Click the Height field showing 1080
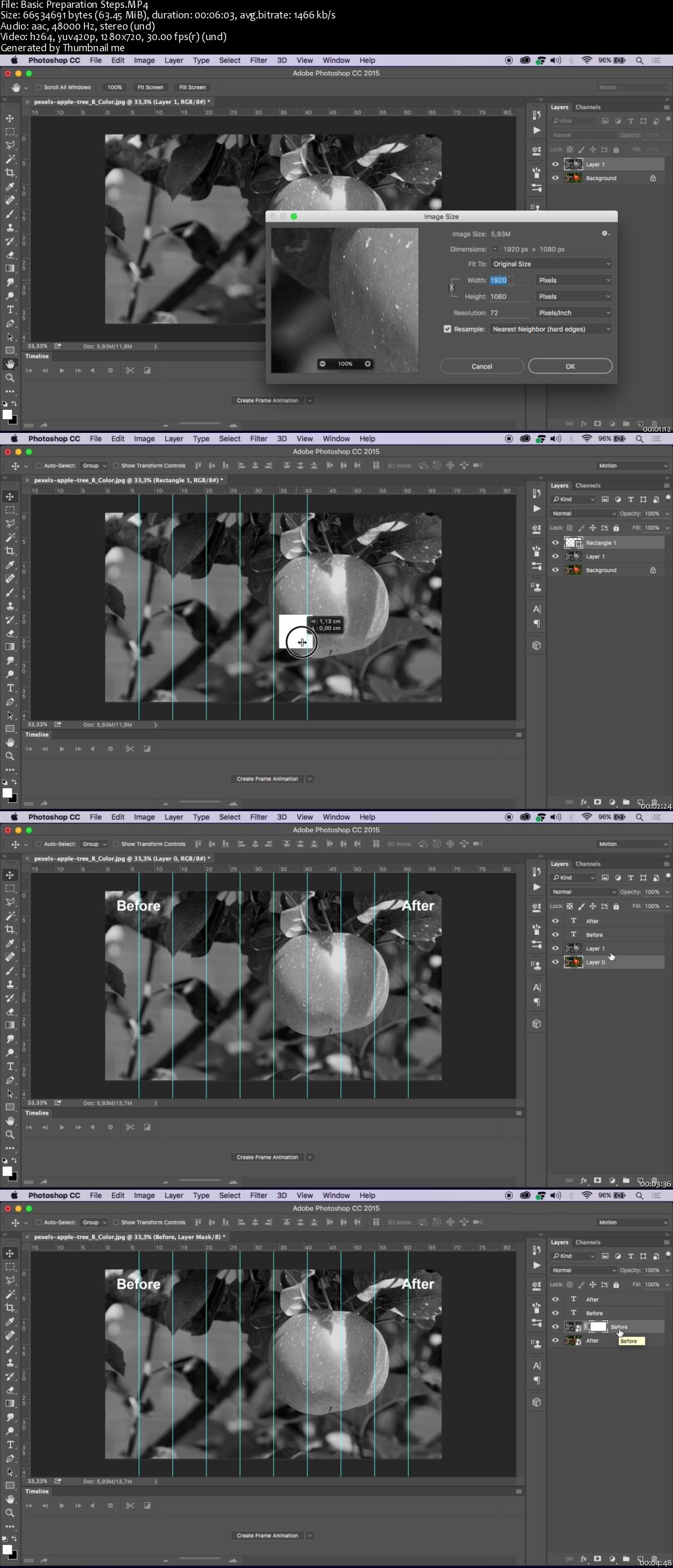Image resolution: width=673 pixels, height=1568 pixels. [x=509, y=296]
